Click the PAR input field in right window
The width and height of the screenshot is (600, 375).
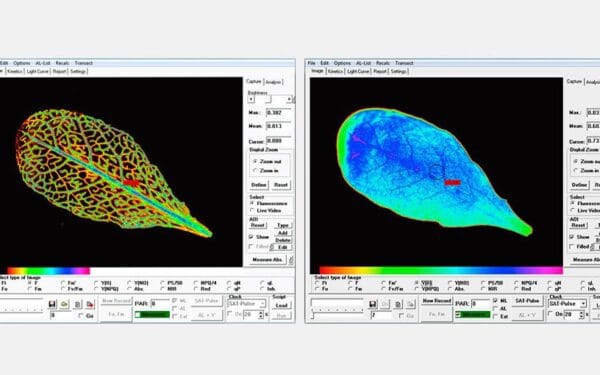[x=480, y=304]
